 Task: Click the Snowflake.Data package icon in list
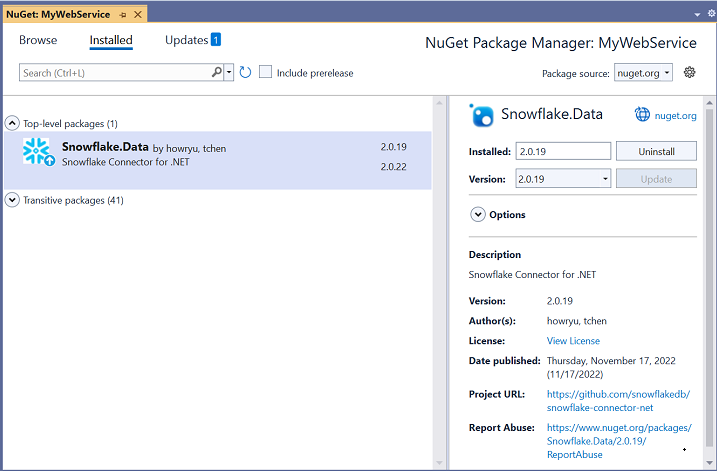tap(38, 151)
